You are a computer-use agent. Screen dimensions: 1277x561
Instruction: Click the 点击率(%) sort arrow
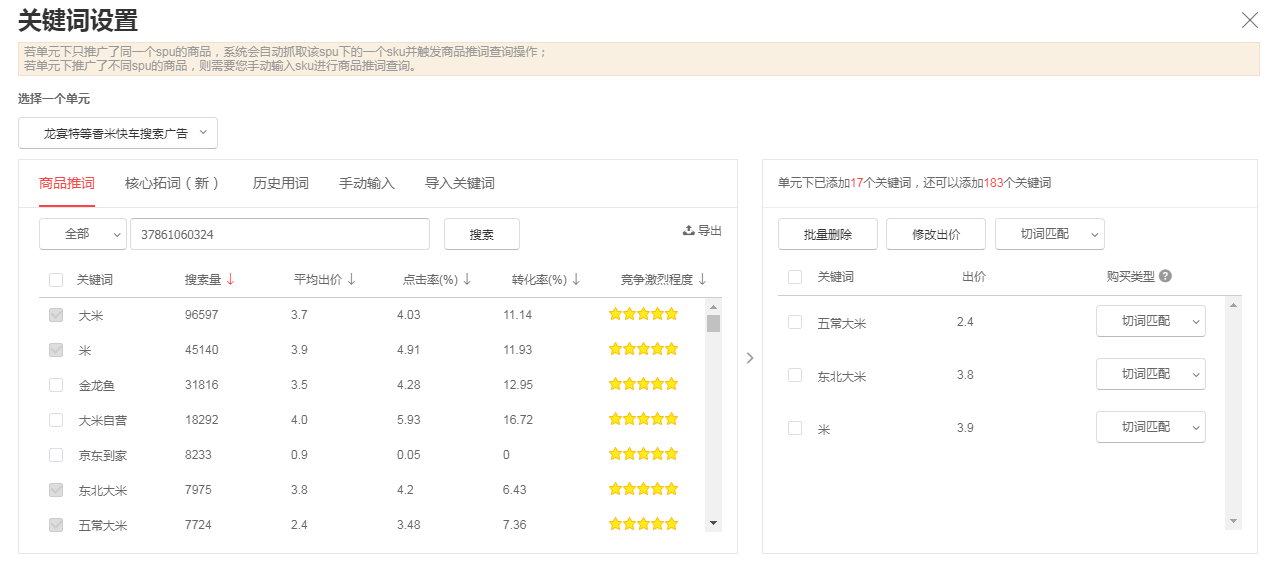click(x=467, y=279)
